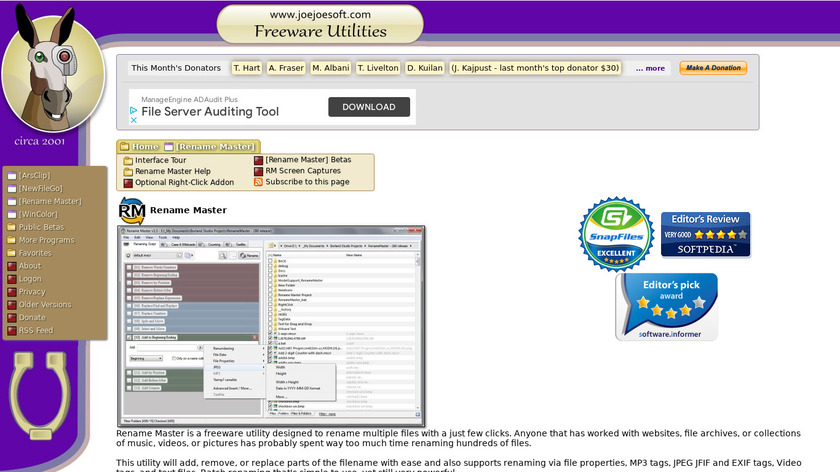Screen dimensions: 840x472
Task: Click the Optional Right-Click Addon icon
Action: (128, 183)
